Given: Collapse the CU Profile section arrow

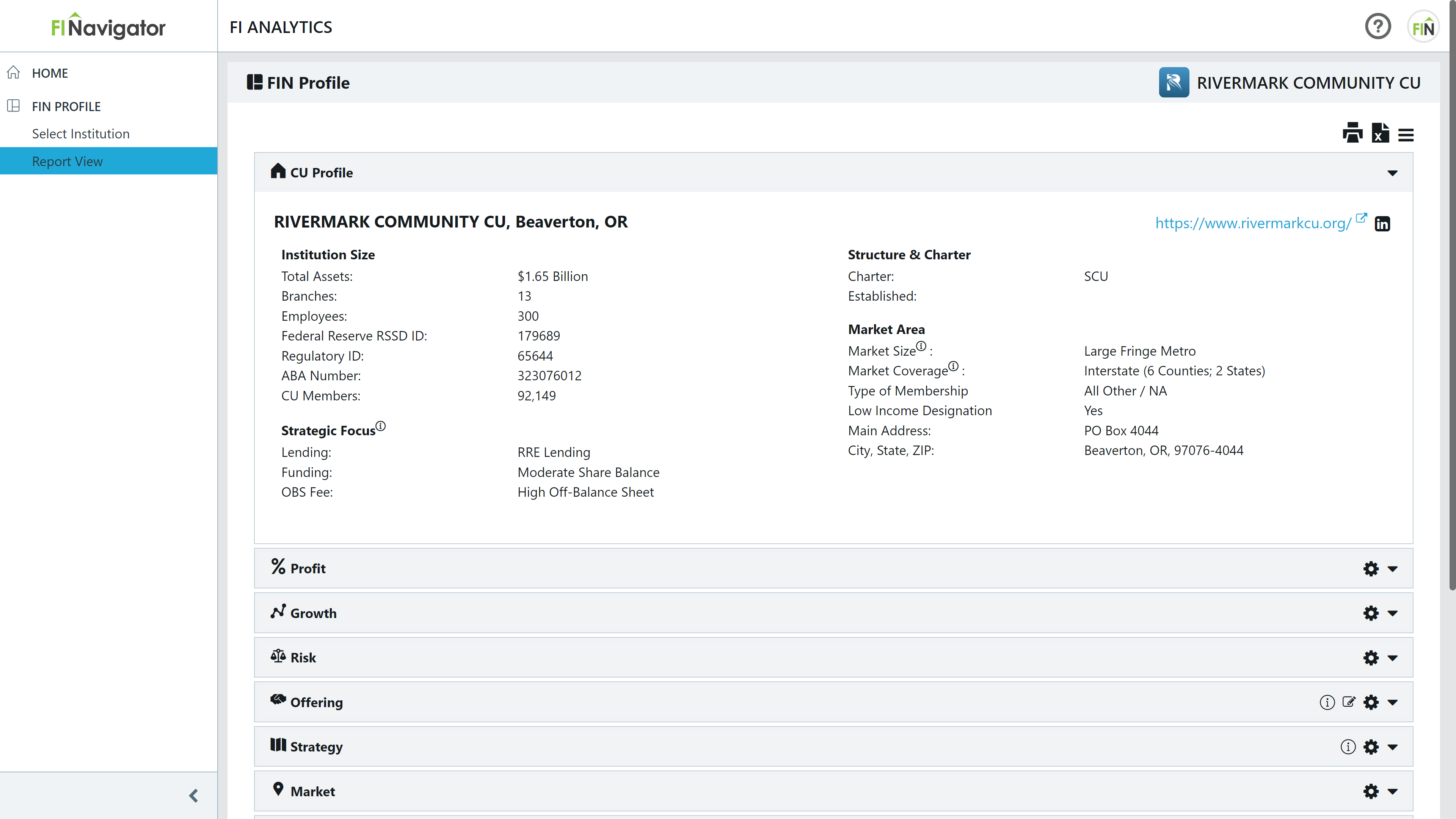Looking at the screenshot, I should click(1392, 173).
